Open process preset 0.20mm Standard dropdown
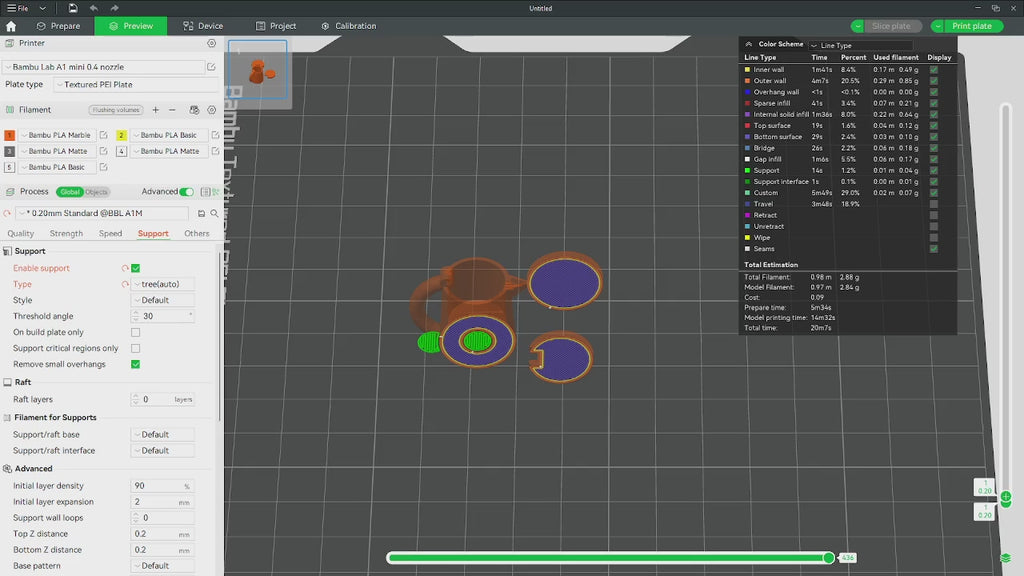1024x576 pixels. (103, 214)
